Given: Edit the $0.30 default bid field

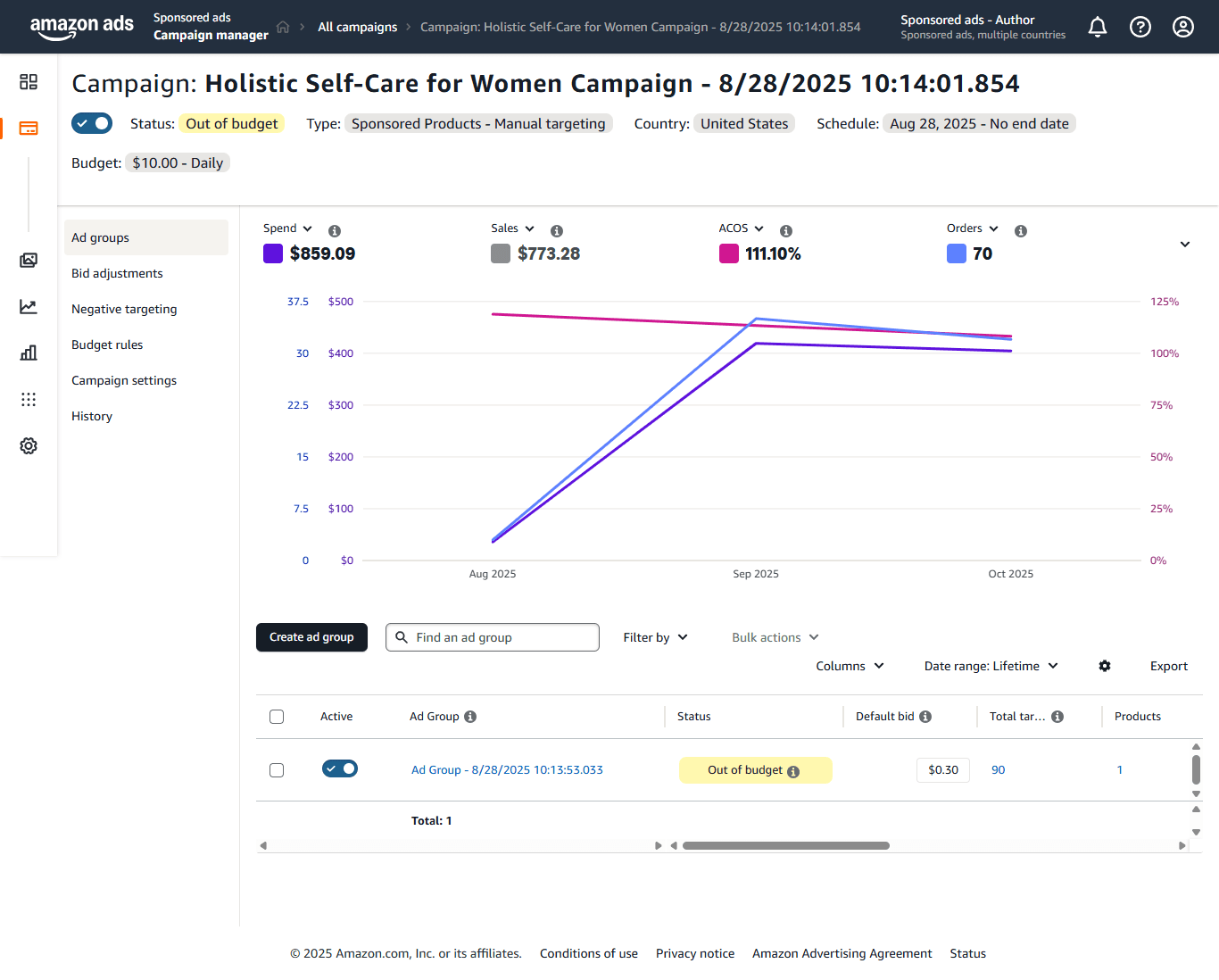Looking at the screenshot, I should tap(943, 769).
